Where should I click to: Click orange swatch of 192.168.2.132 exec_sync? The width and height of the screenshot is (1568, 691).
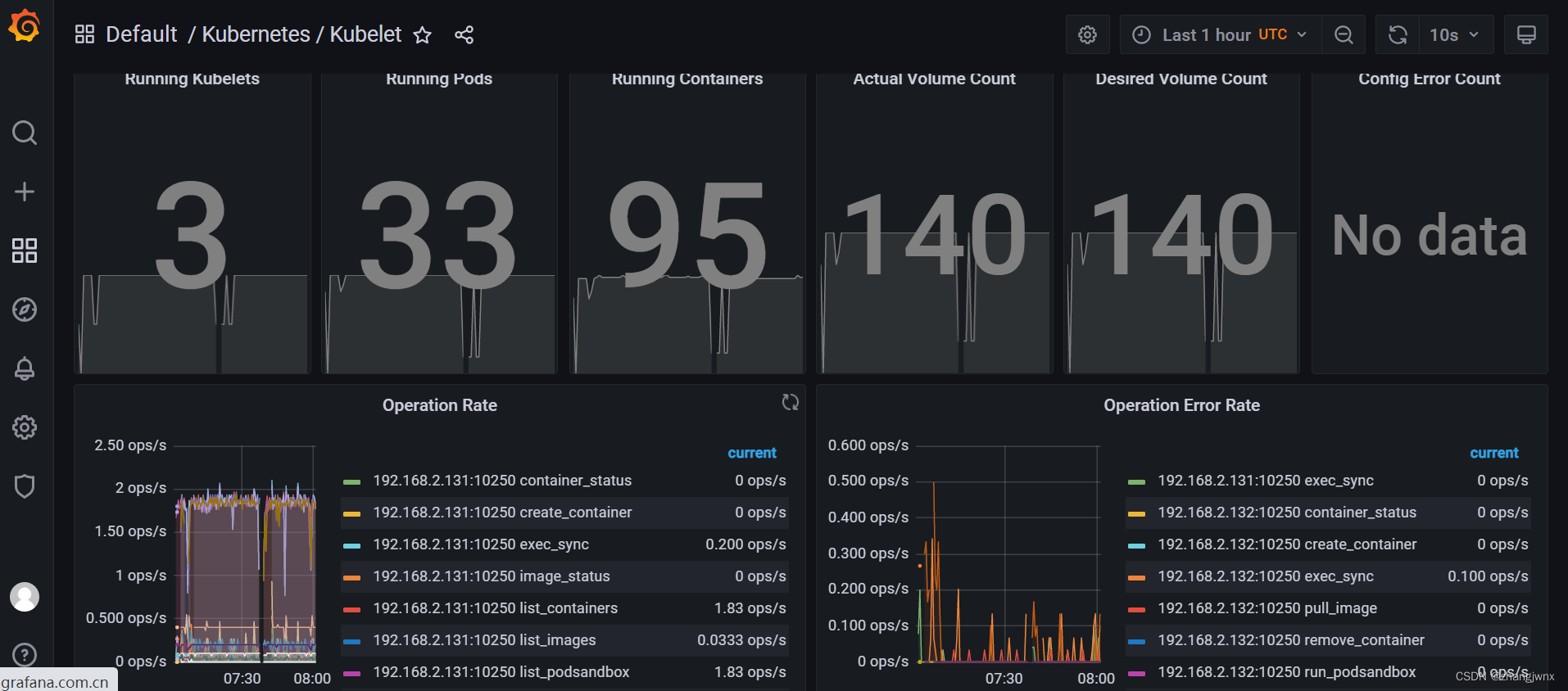(x=1136, y=577)
